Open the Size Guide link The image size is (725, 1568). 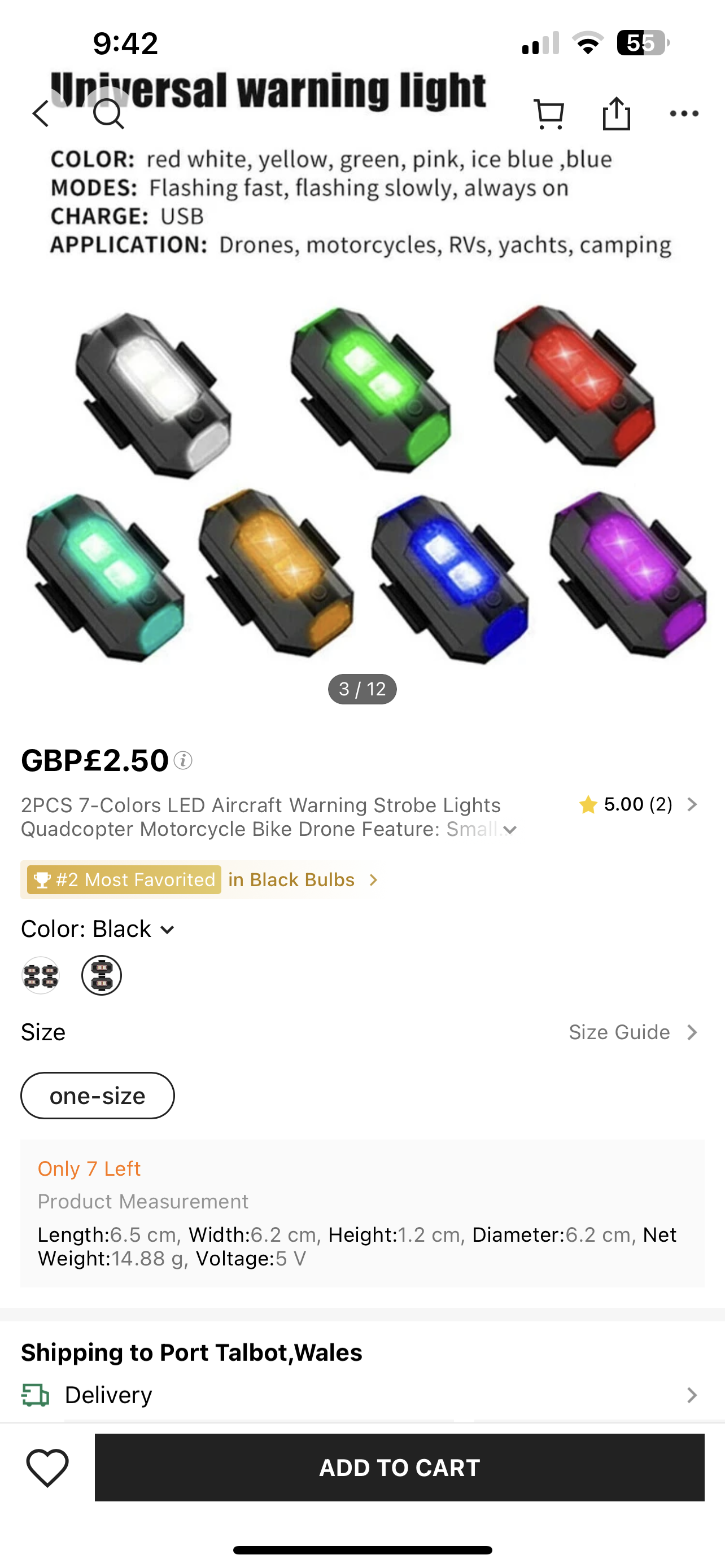click(634, 1032)
